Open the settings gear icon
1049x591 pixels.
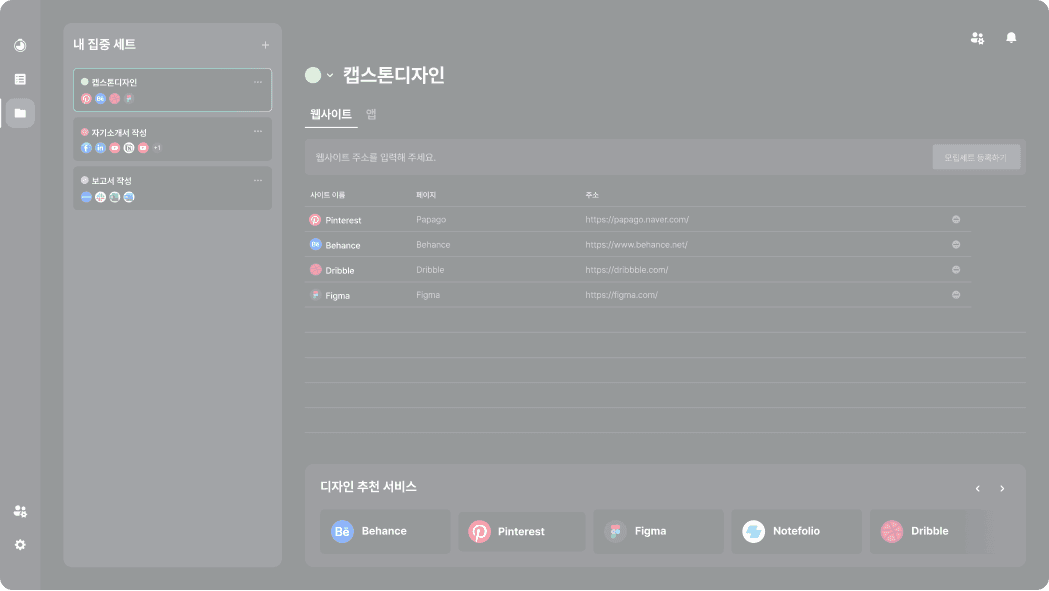point(20,545)
